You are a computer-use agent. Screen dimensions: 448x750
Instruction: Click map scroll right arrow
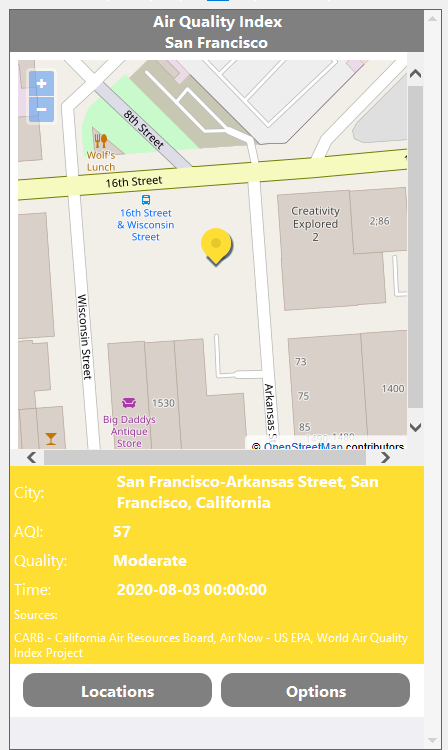[385, 458]
